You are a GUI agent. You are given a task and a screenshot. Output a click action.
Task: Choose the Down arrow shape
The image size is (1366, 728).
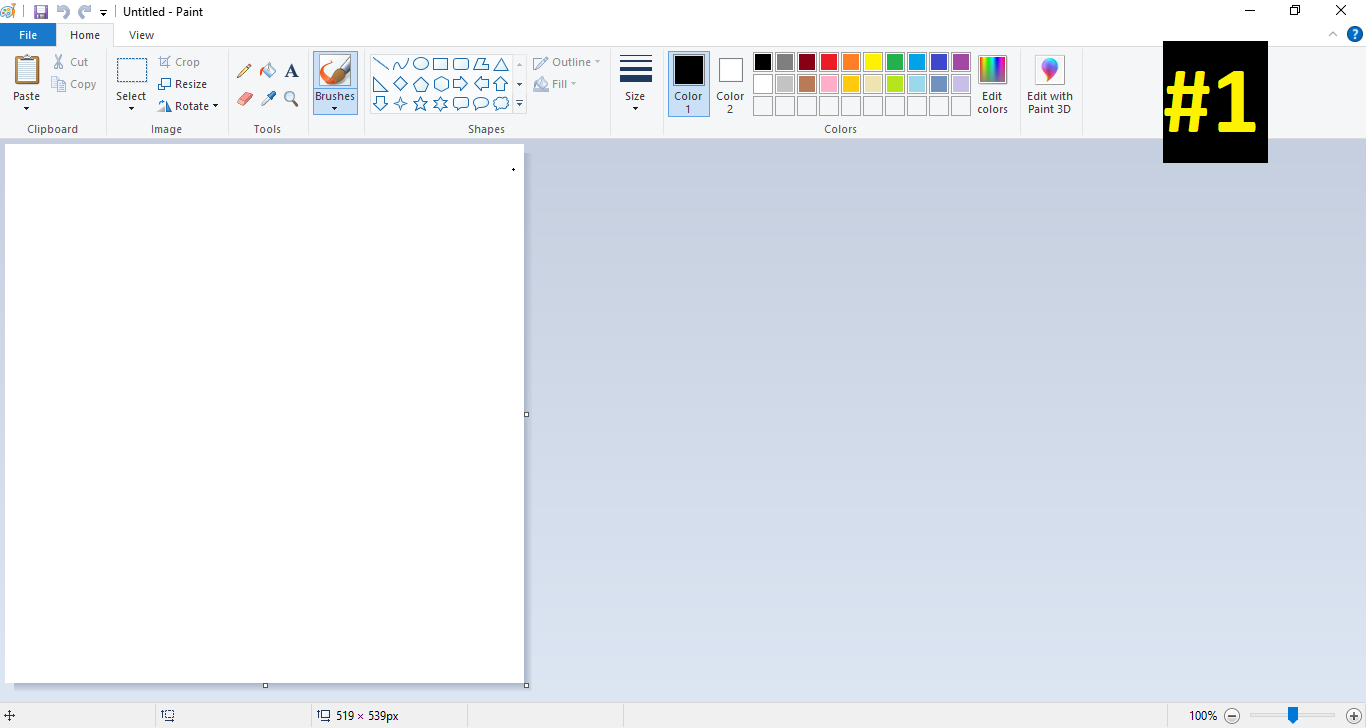[x=381, y=103]
